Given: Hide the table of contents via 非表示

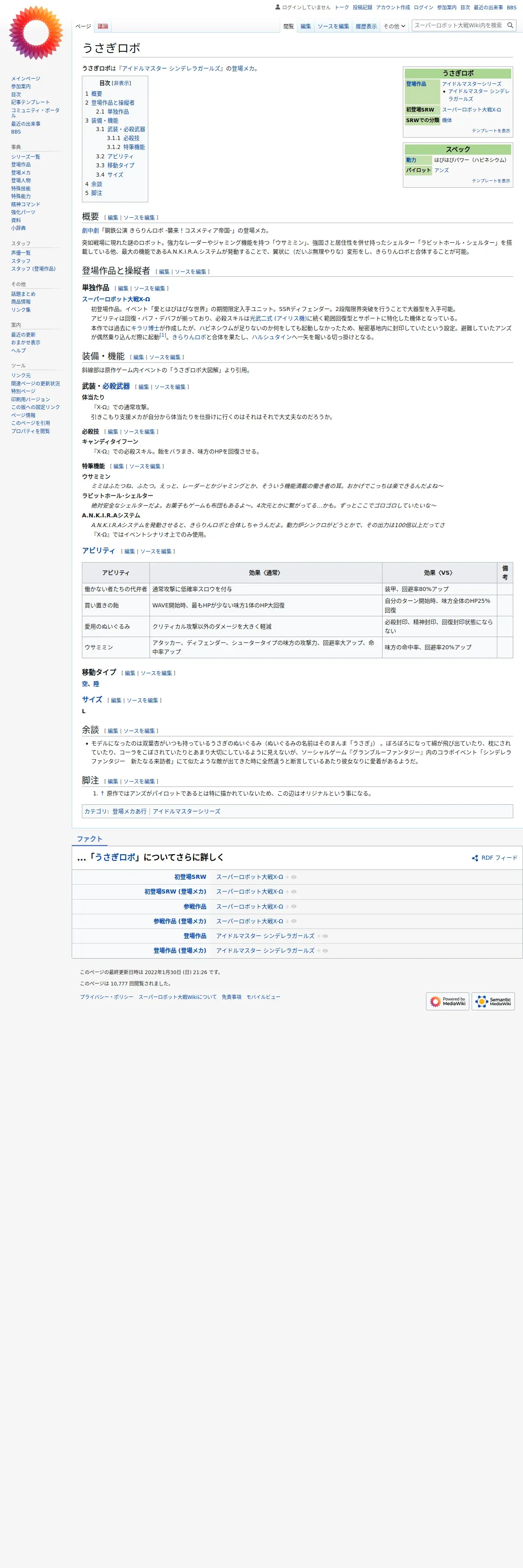Looking at the screenshot, I should point(121,83).
